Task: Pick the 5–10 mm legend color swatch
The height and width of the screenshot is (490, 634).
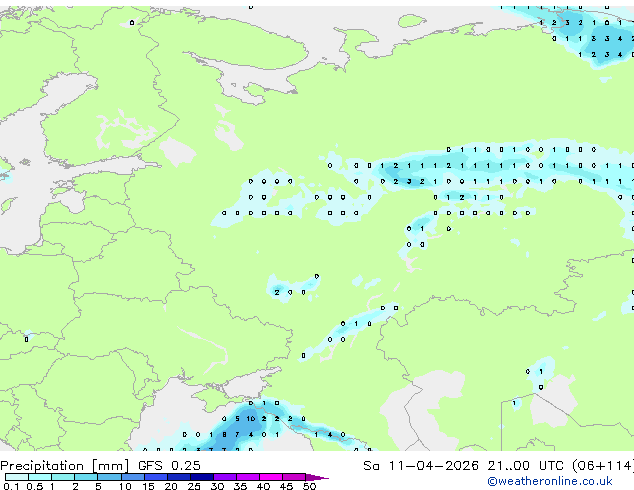Action: click(109, 477)
